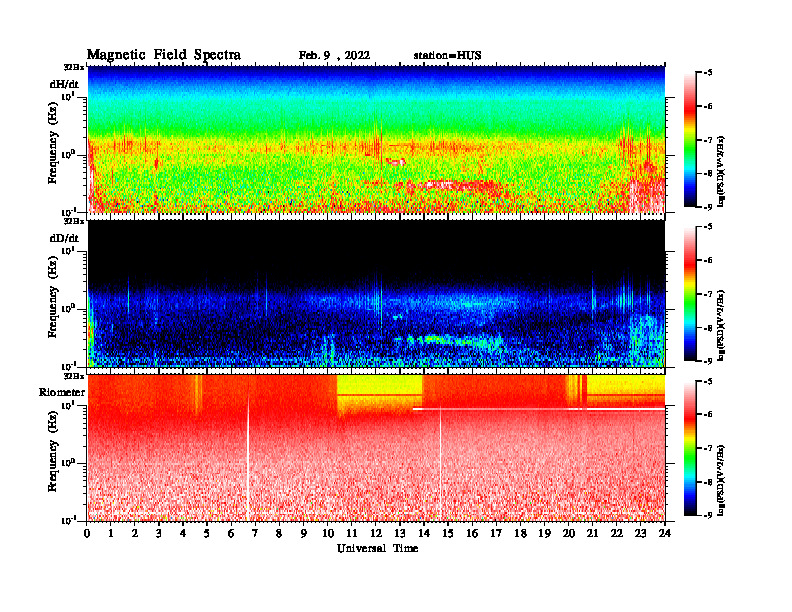
Task: Click the 10^-1 frequency tick of Riometer panel
Action: pyautogui.click(x=68, y=521)
